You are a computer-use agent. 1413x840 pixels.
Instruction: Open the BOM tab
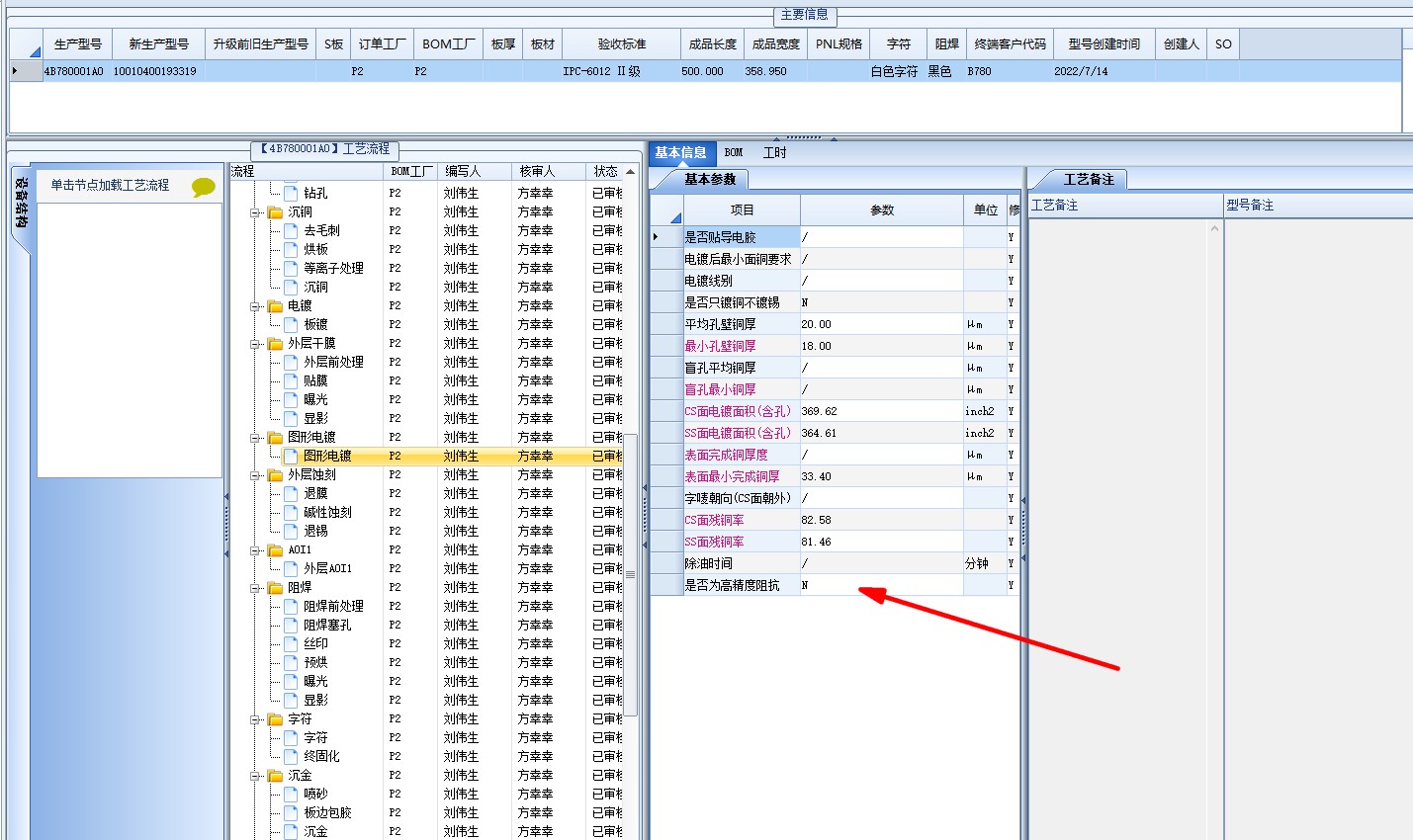(734, 152)
